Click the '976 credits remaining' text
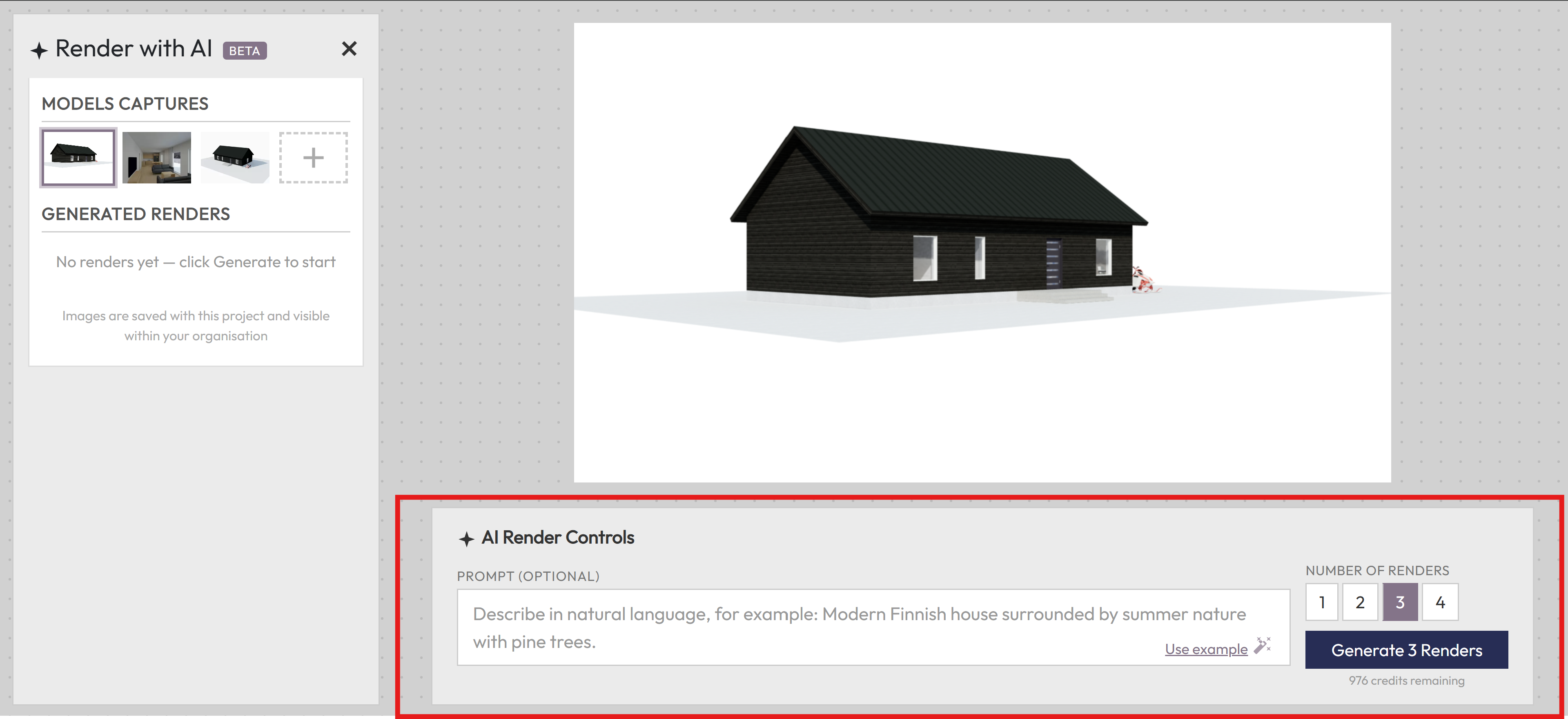1568x719 pixels. point(1407,681)
